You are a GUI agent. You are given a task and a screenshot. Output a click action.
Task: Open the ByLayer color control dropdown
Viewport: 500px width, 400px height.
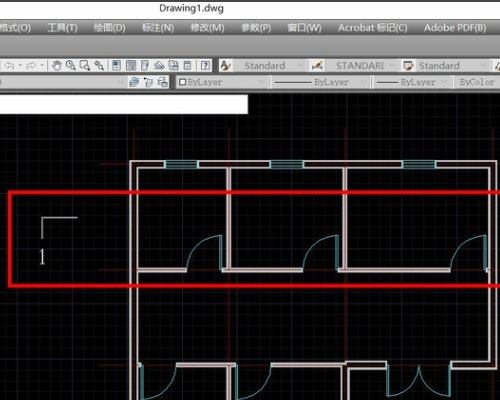[222, 82]
